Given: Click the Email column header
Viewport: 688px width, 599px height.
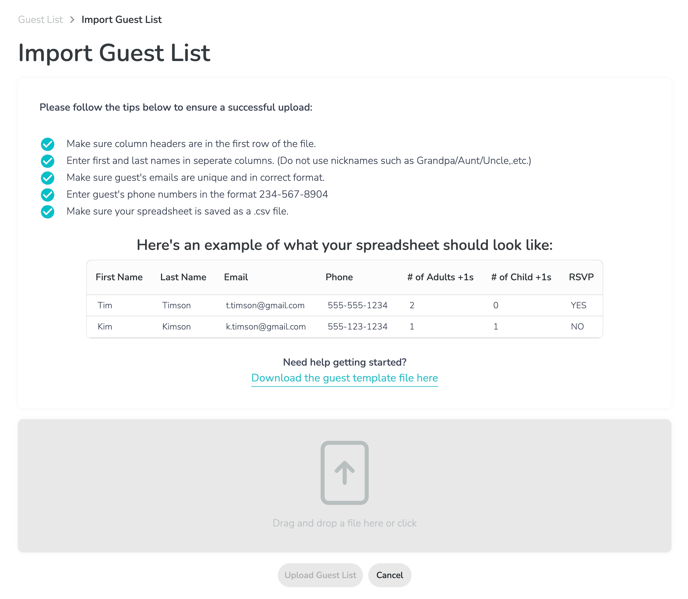Looking at the screenshot, I should click(x=236, y=277).
